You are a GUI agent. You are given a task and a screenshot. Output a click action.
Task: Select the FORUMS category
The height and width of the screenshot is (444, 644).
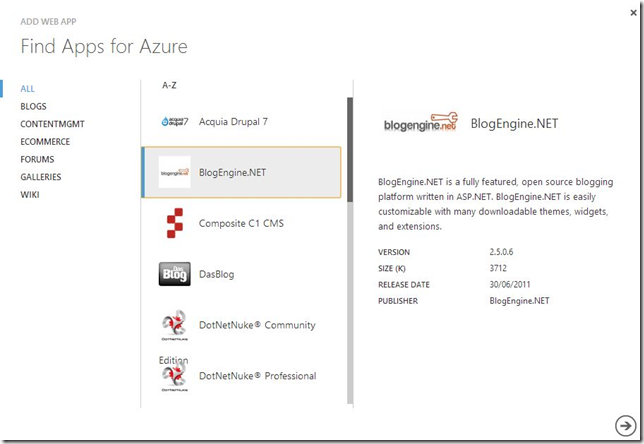coord(37,159)
